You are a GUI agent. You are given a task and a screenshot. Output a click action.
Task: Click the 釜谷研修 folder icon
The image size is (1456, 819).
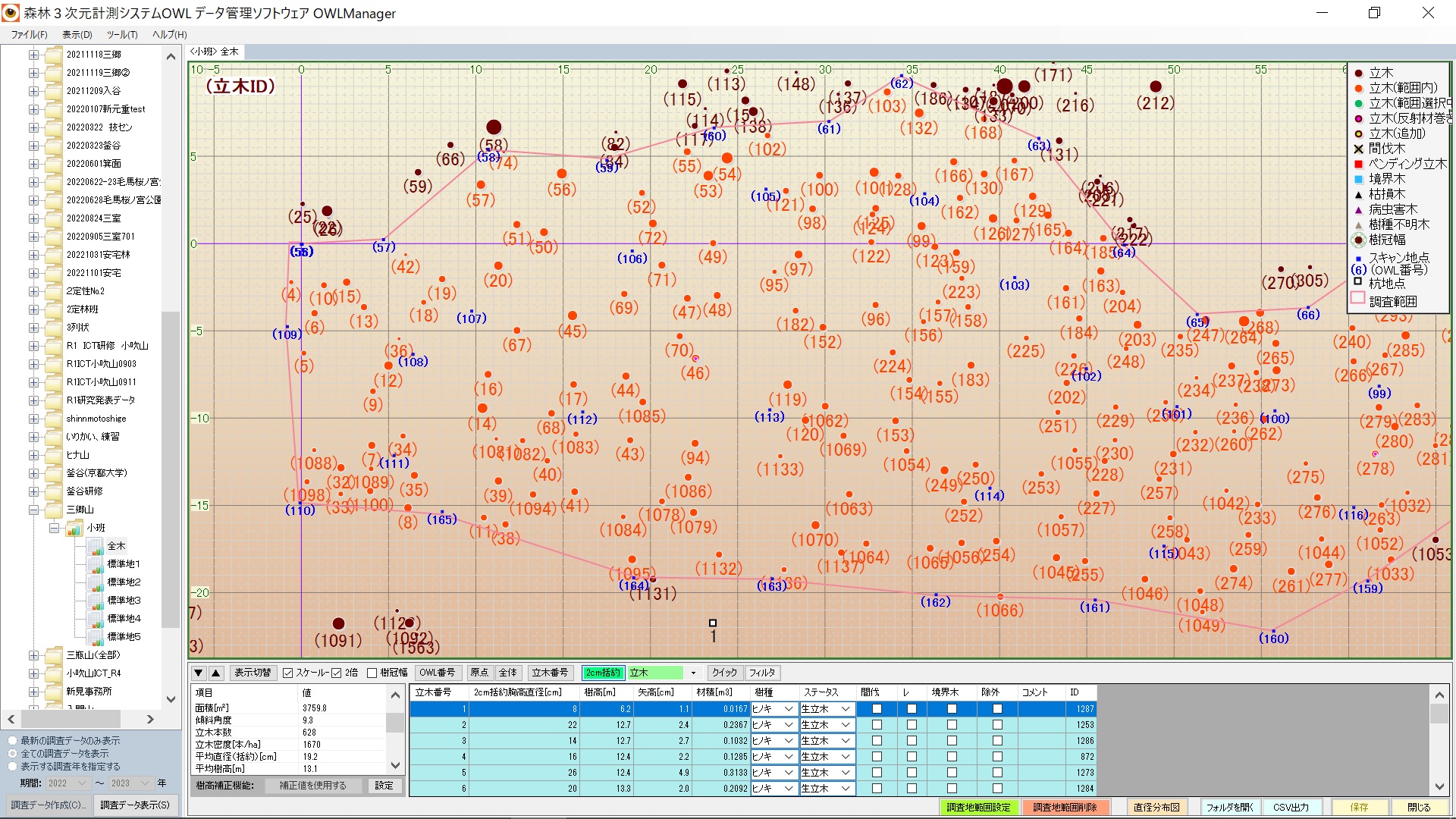point(54,491)
